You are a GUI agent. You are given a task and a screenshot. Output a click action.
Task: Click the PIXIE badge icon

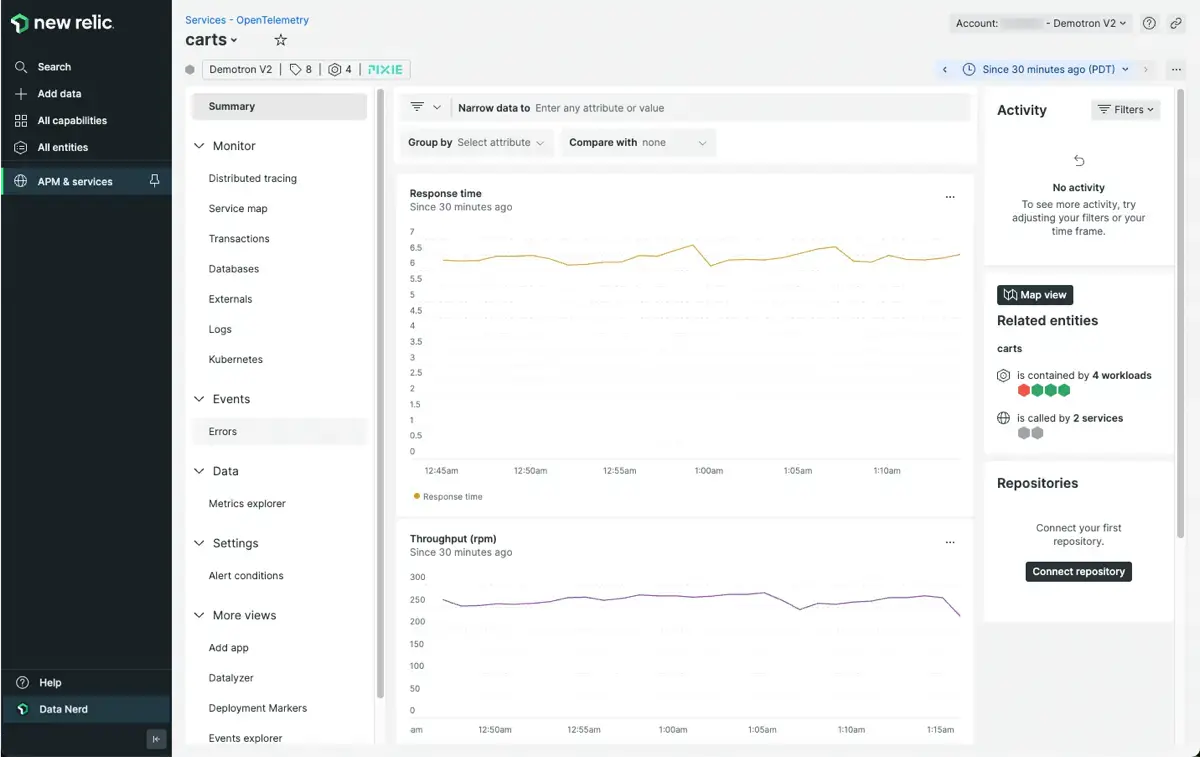point(385,70)
